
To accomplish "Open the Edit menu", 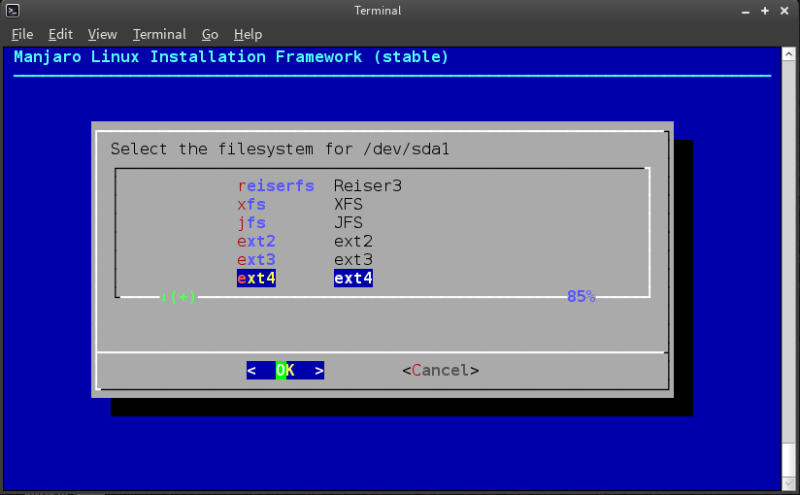I will pos(60,34).
